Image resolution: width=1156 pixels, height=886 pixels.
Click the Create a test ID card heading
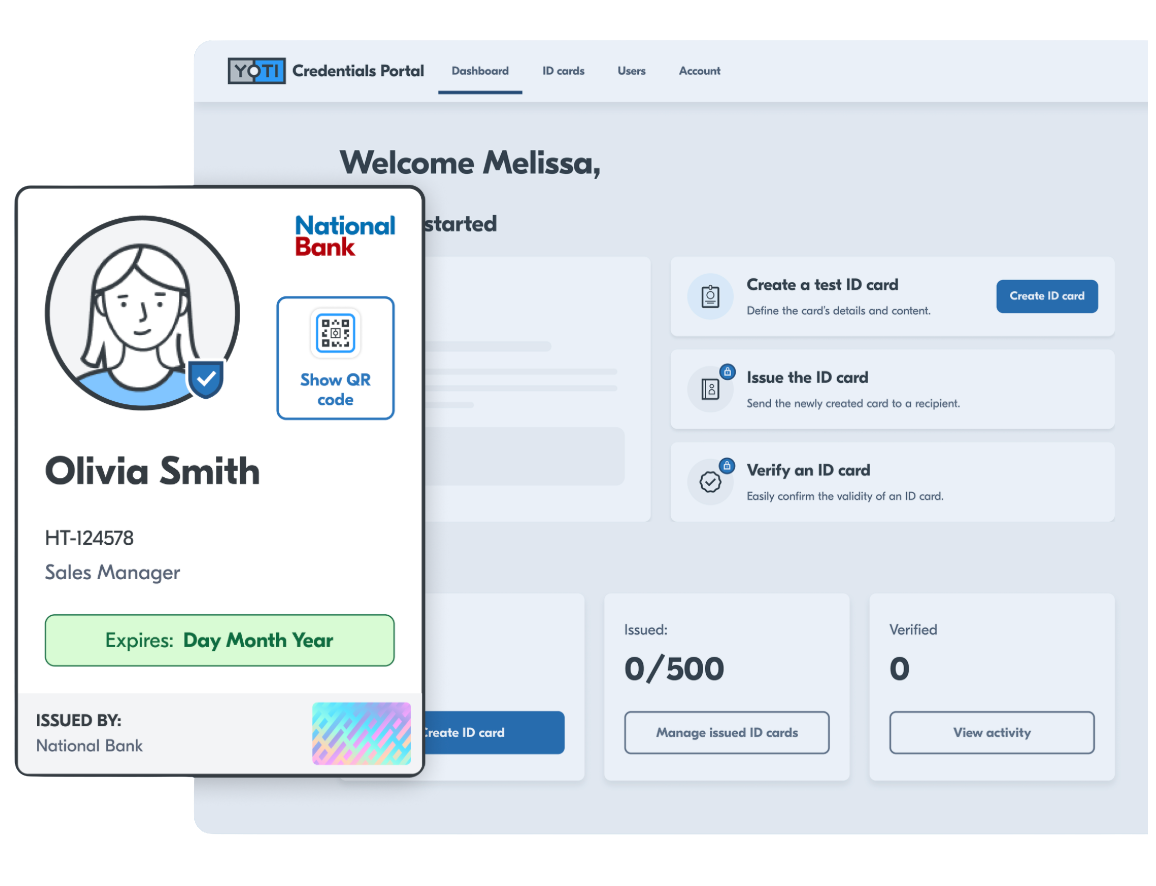[822, 285]
